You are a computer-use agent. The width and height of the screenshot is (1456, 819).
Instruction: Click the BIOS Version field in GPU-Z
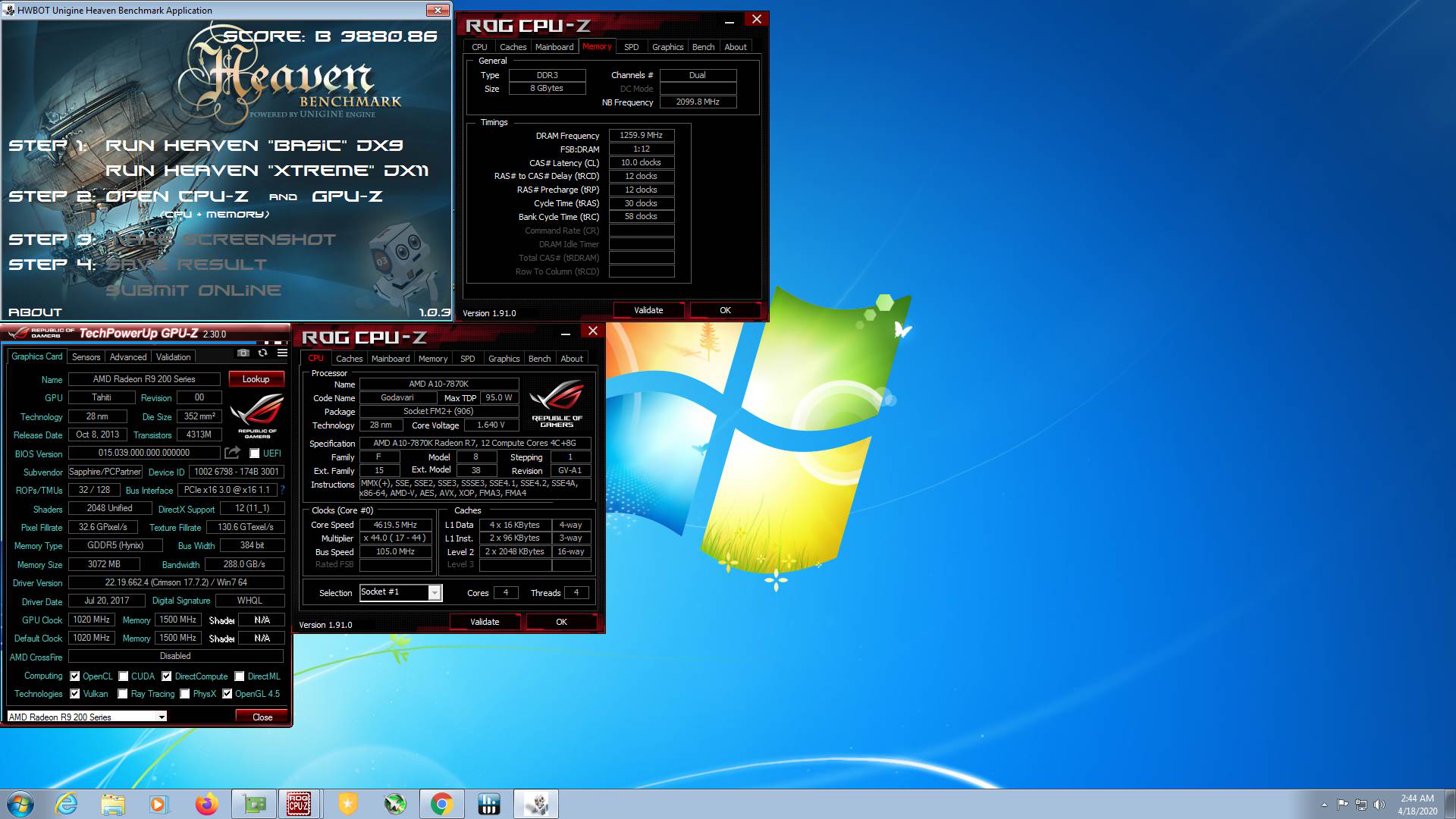point(144,453)
